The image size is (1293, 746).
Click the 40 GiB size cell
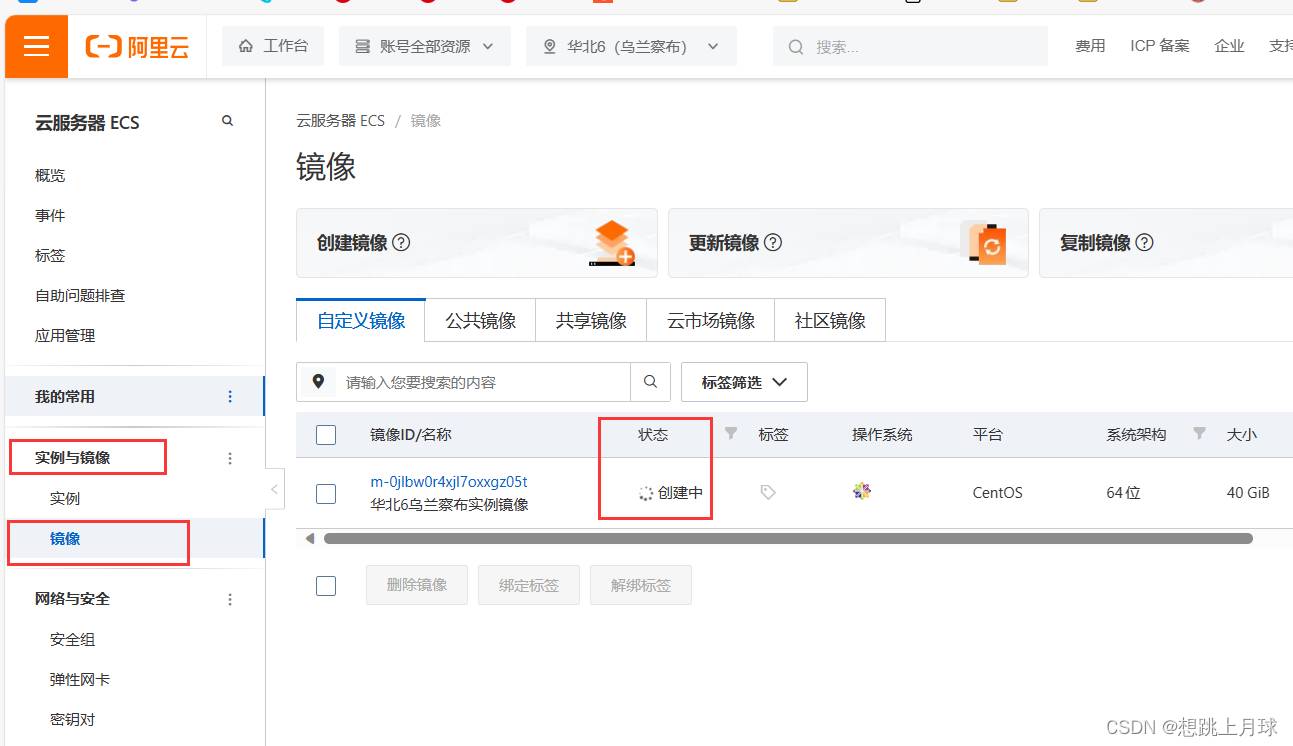[1248, 493]
